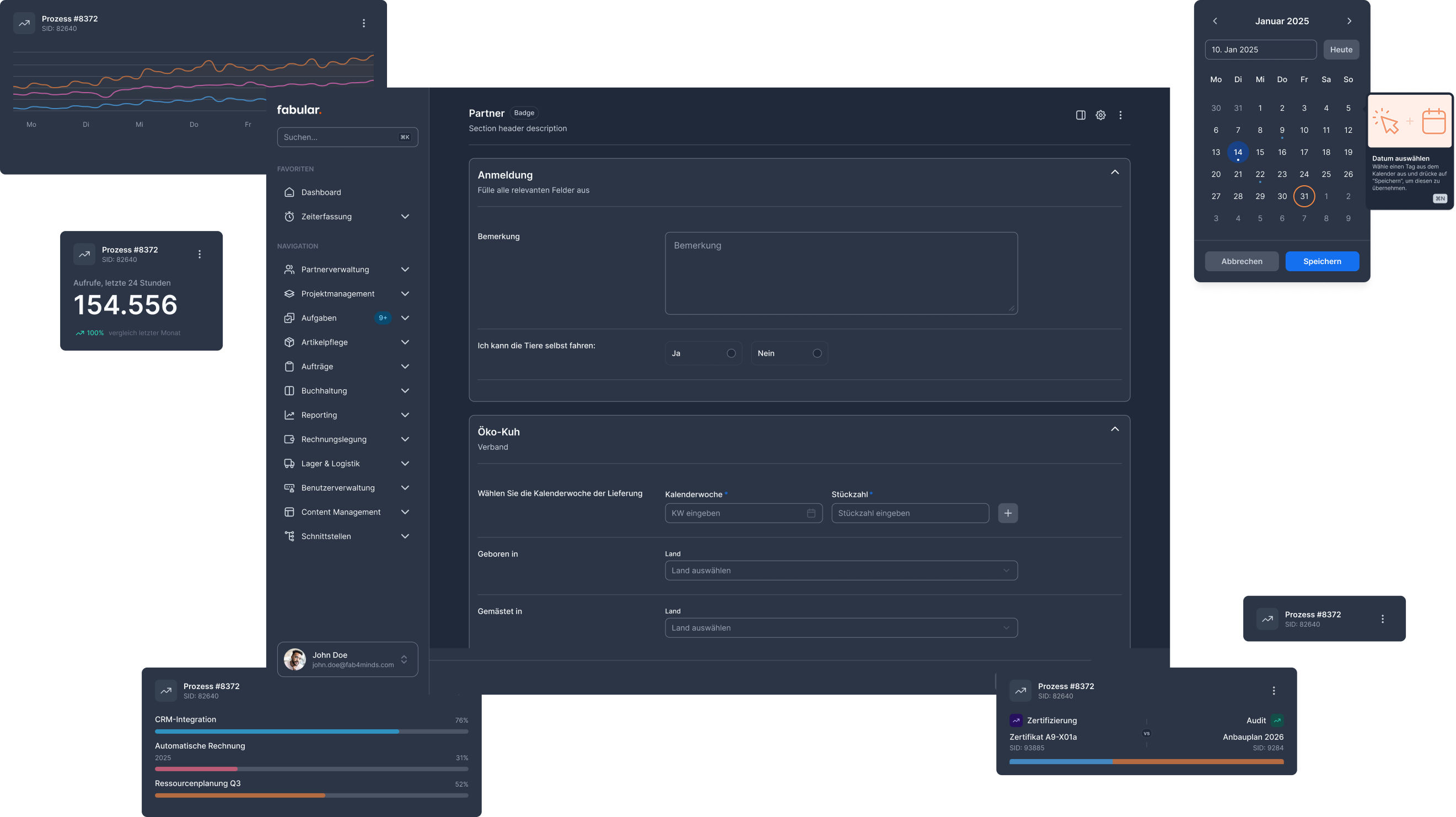Open options menu of the line chart card
Viewport: 1456px width, 817px height.
[363, 23]
